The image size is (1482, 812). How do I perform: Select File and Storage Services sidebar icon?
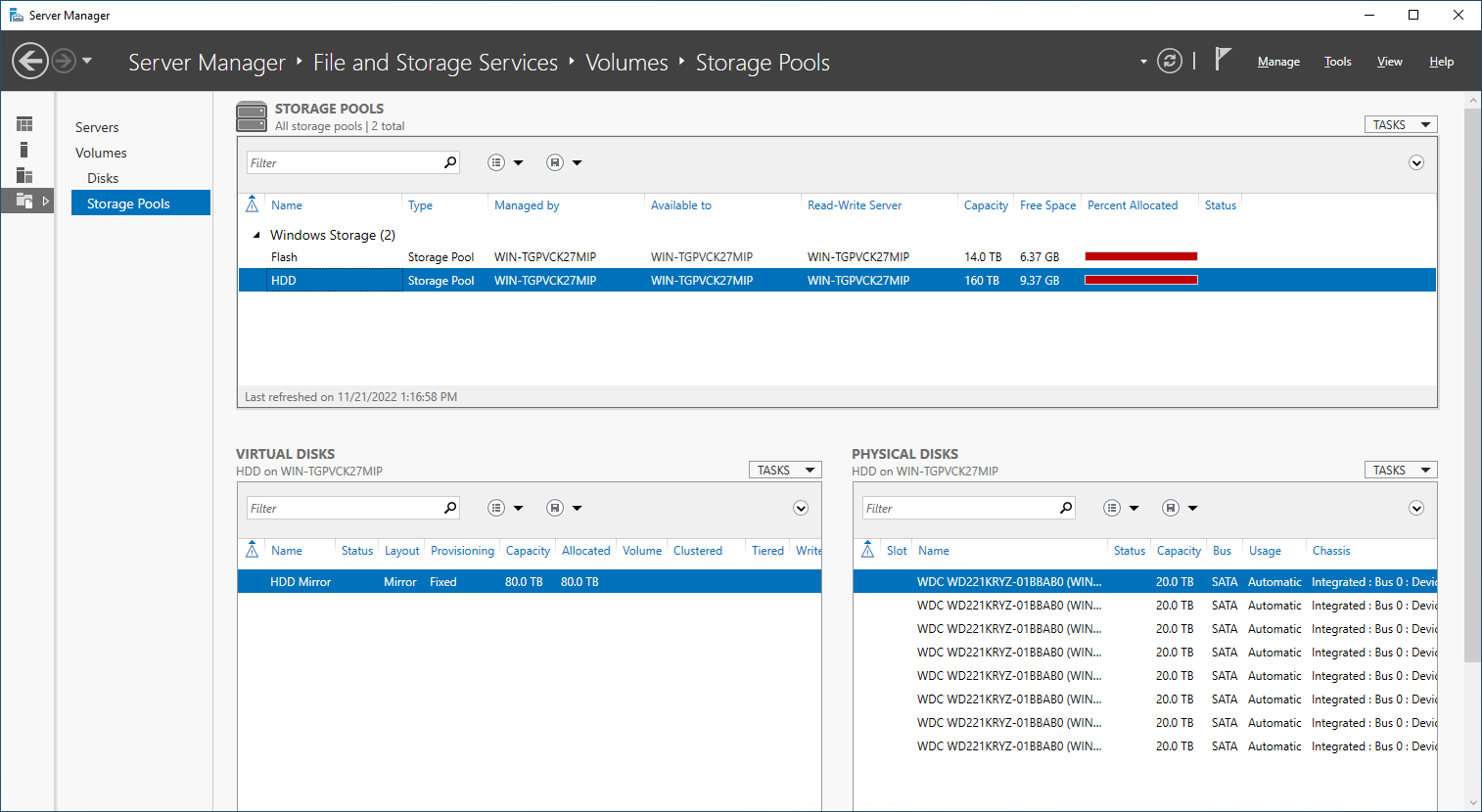(24, 201)
